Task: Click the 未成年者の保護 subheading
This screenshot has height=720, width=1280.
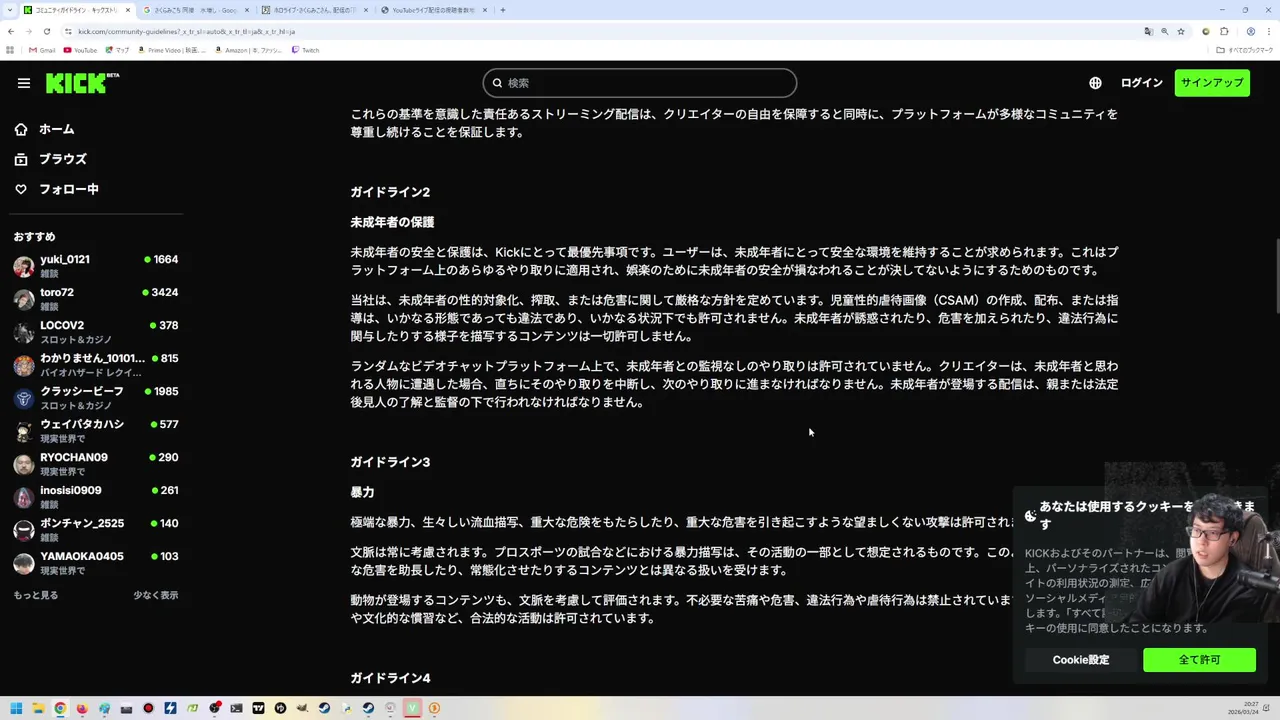Action: pyautogui.click(x=392, y=222)
